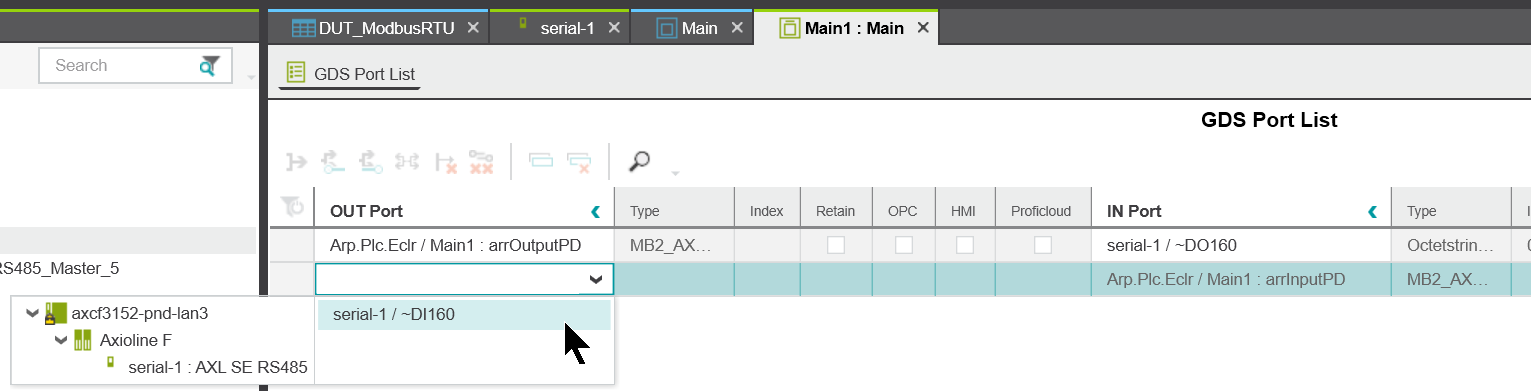
Task: Click the delete all connections red X icon
Action: click(481, 161)
